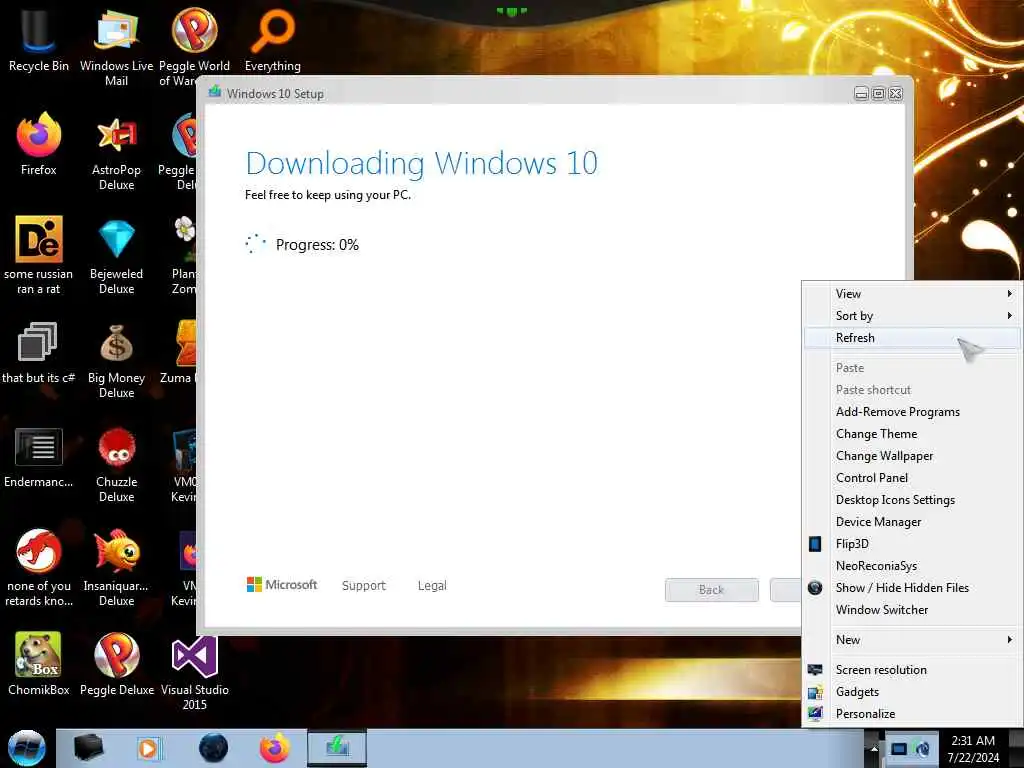Expand the Sort by submenu
This screenshot has width=1024, height=768.
click(911, 316)
